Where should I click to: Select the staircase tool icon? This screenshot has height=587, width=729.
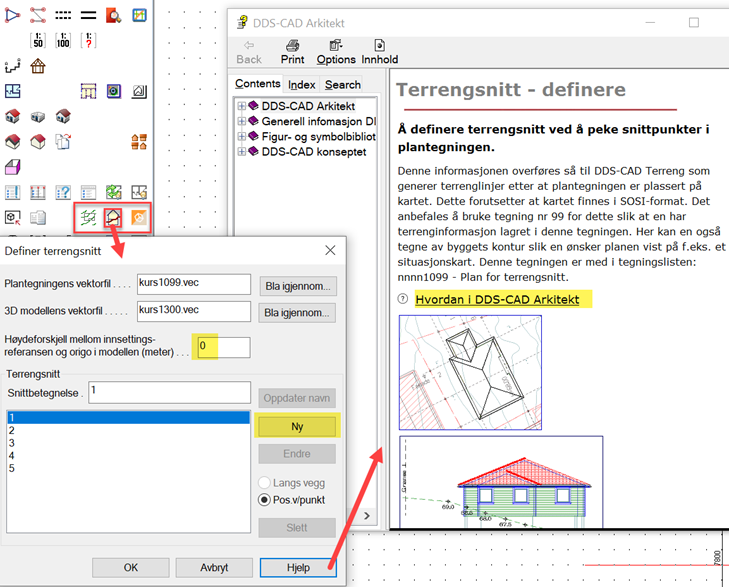(x=12, y=66)
